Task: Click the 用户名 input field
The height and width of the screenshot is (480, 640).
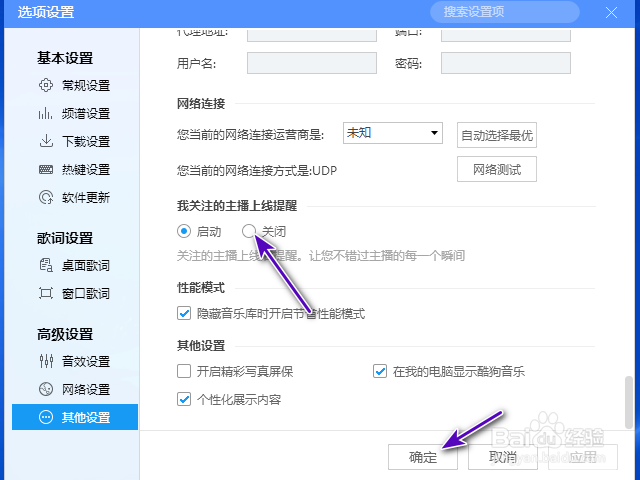Action: pos(312,63)
